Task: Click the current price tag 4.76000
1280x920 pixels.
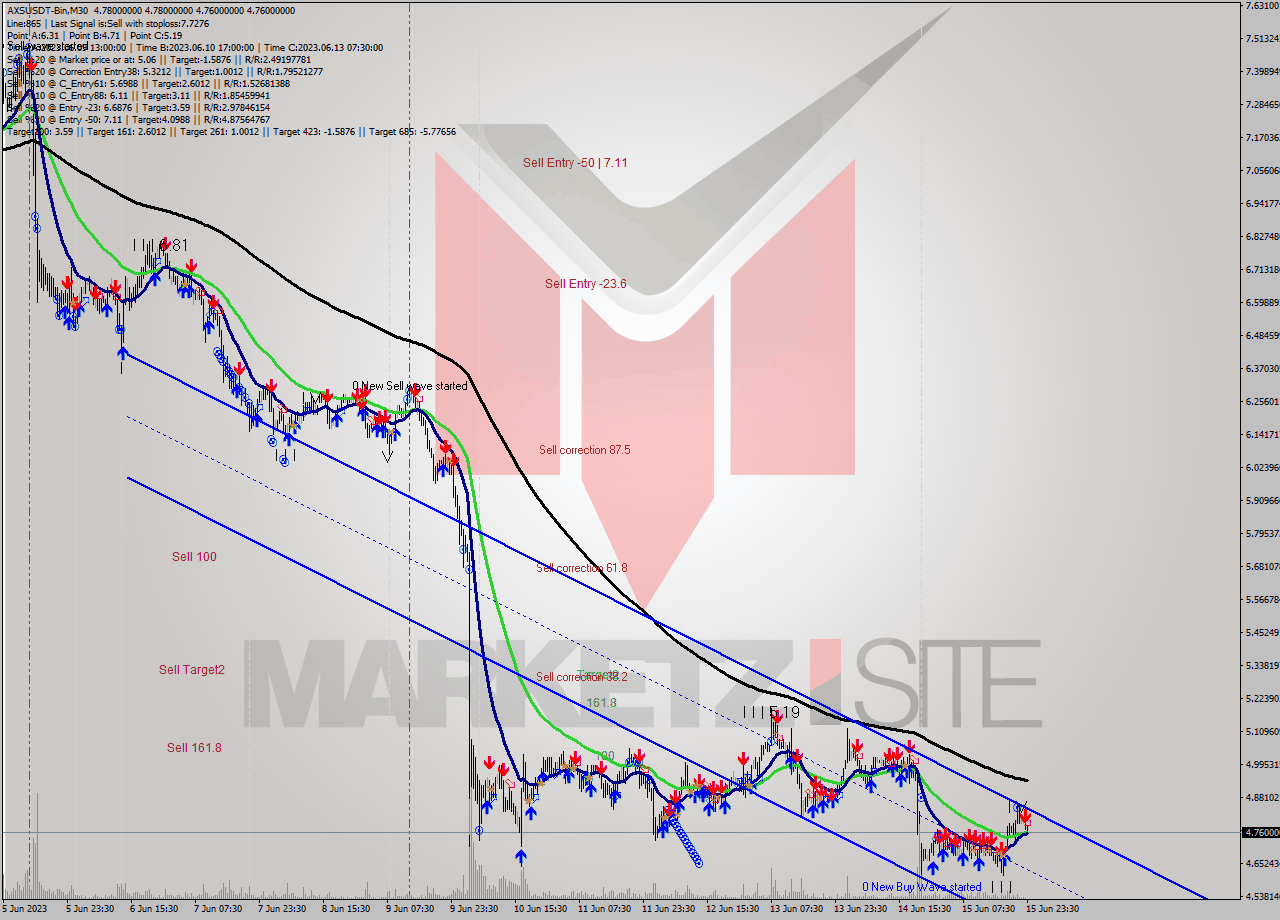Action: point(1260,832)
